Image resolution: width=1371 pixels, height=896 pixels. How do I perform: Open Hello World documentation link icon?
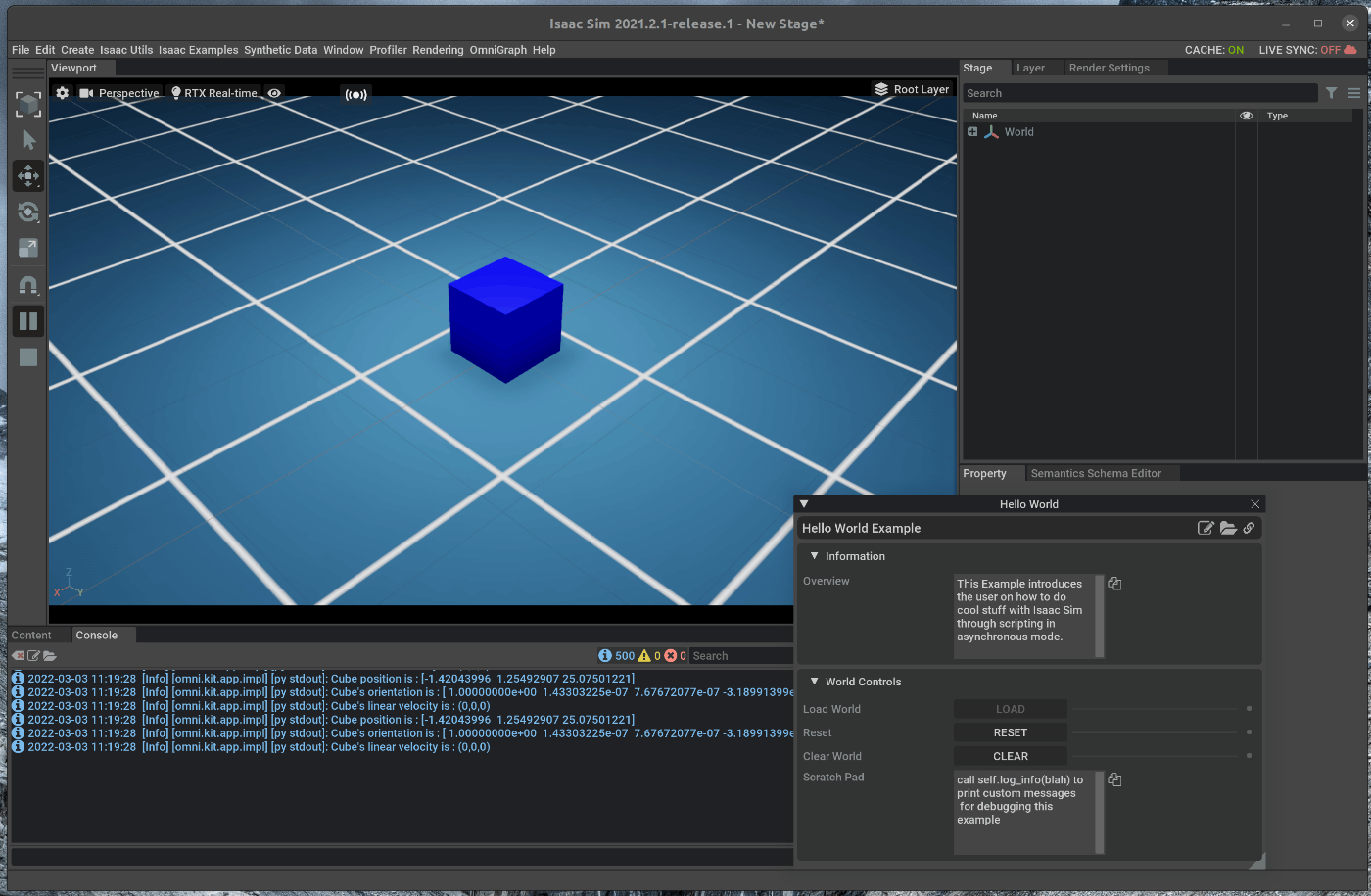coord(1250,528)
